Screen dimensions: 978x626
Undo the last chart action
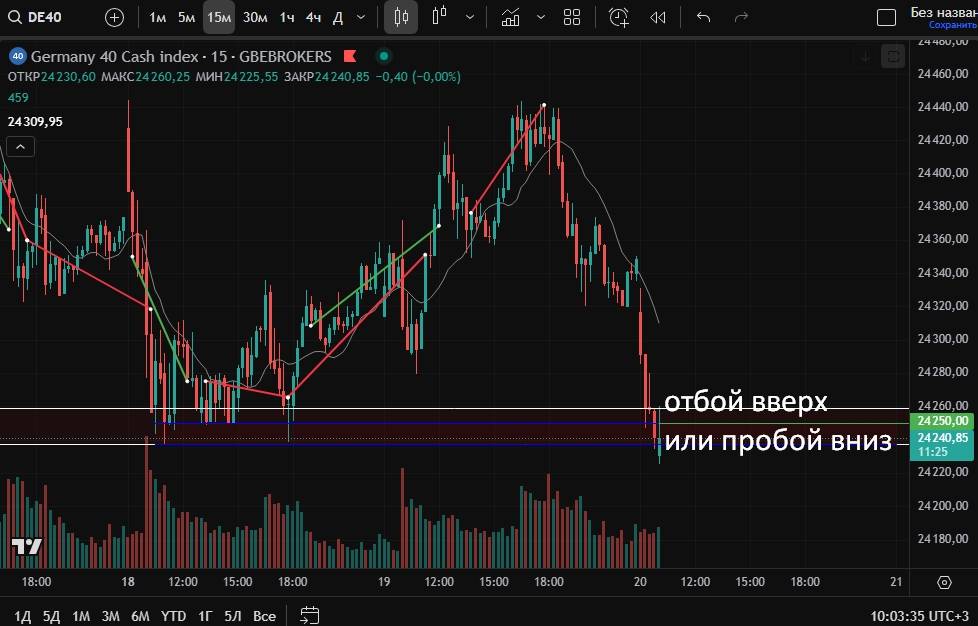click(x=703, y=17)
